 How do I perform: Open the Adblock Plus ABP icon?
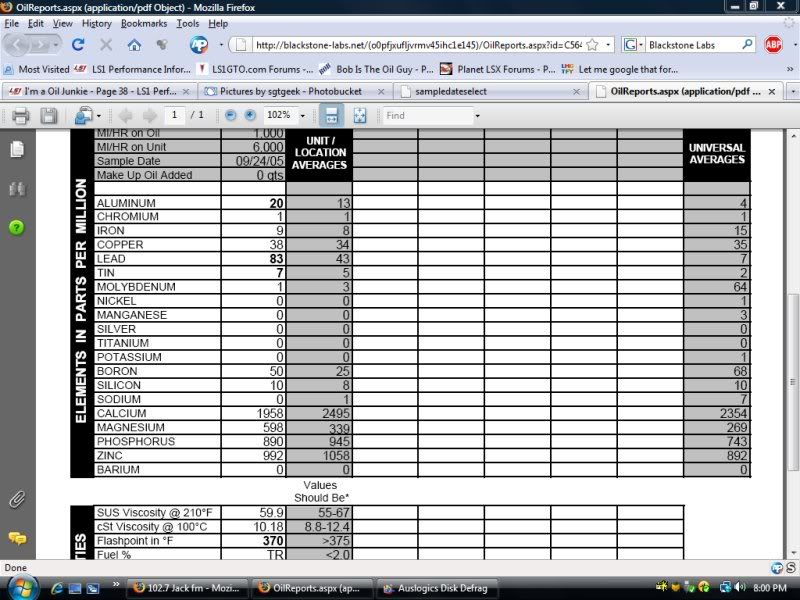pyautogui.click(x=773, y=45)
